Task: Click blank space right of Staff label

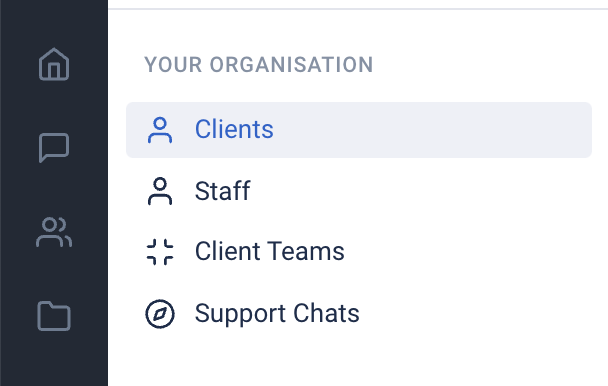Action: 421,191
